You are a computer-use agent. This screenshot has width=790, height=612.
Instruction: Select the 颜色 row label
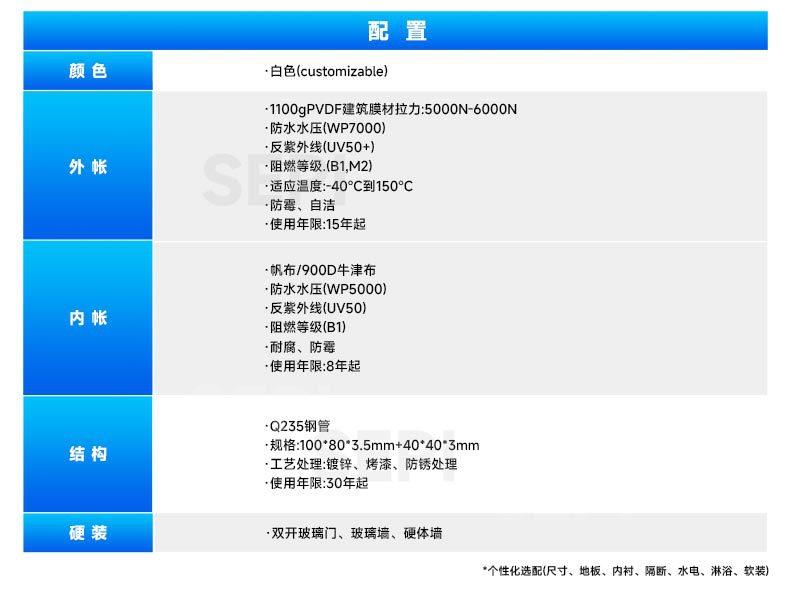click(x=88, y=71)
